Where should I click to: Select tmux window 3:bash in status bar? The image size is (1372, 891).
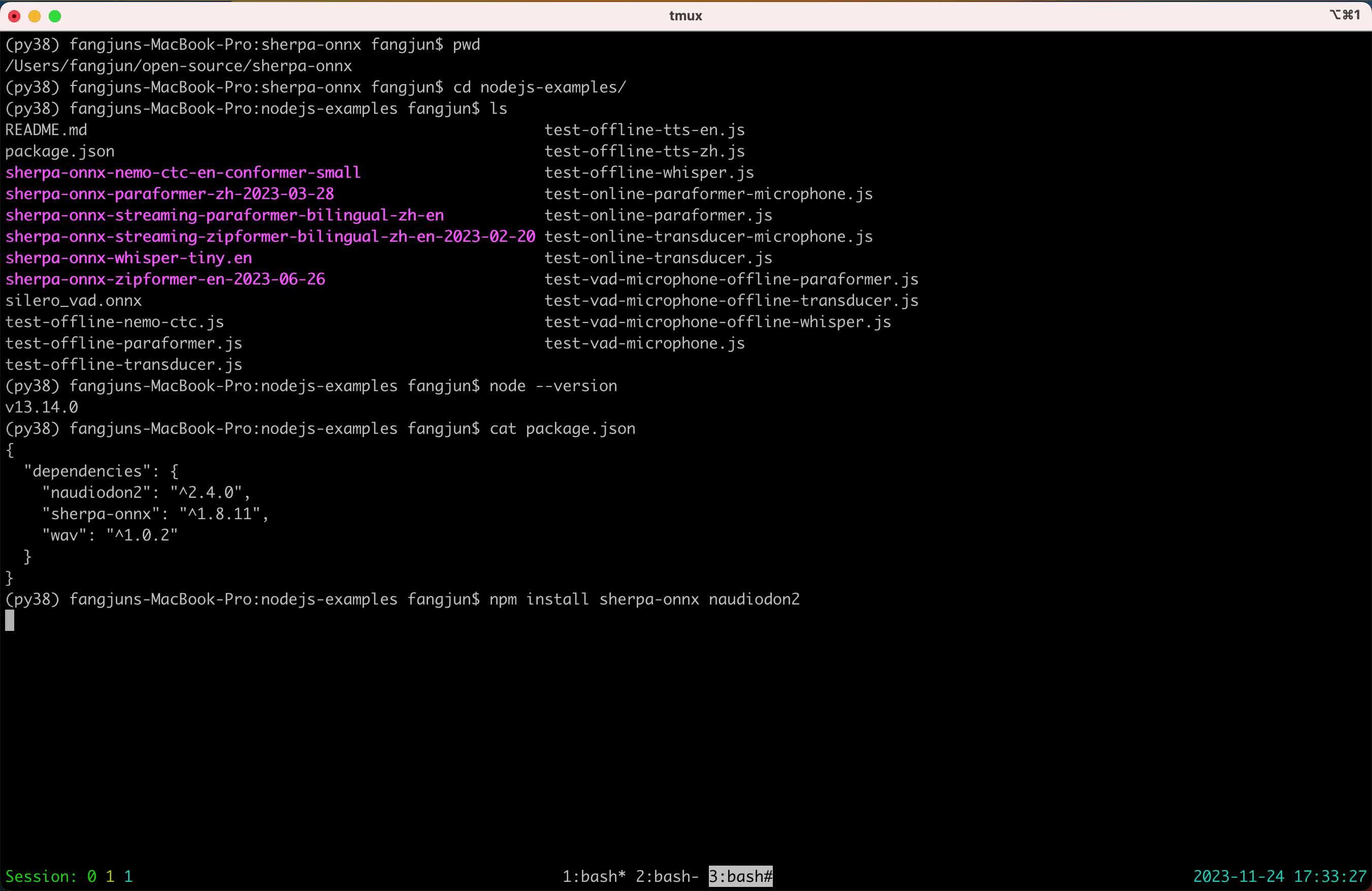(x=740, y=876)
